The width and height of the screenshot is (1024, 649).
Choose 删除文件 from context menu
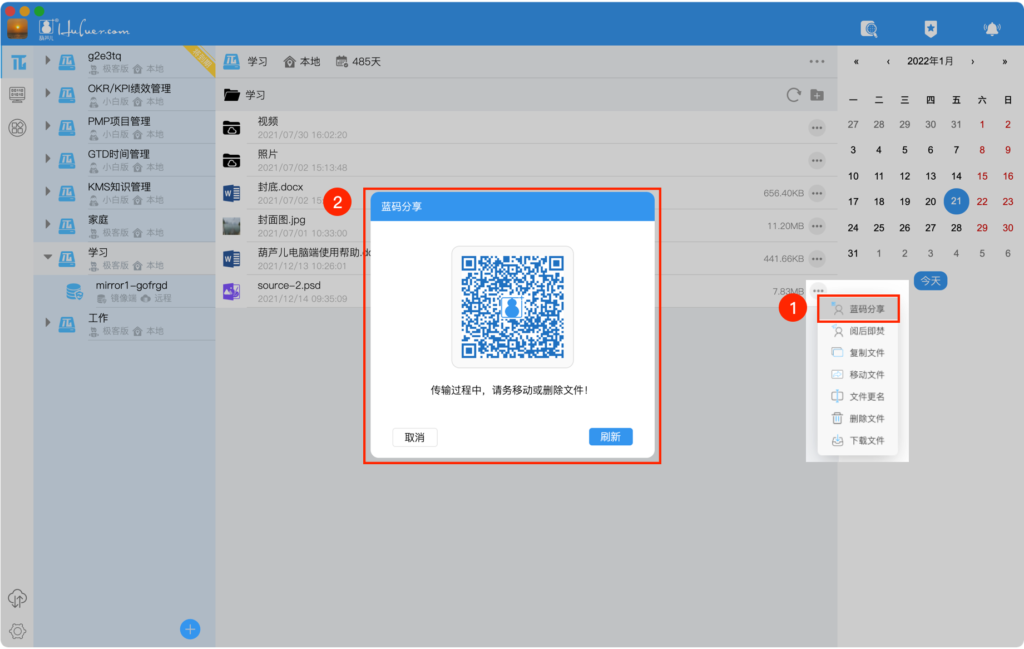tap(858, 419)
